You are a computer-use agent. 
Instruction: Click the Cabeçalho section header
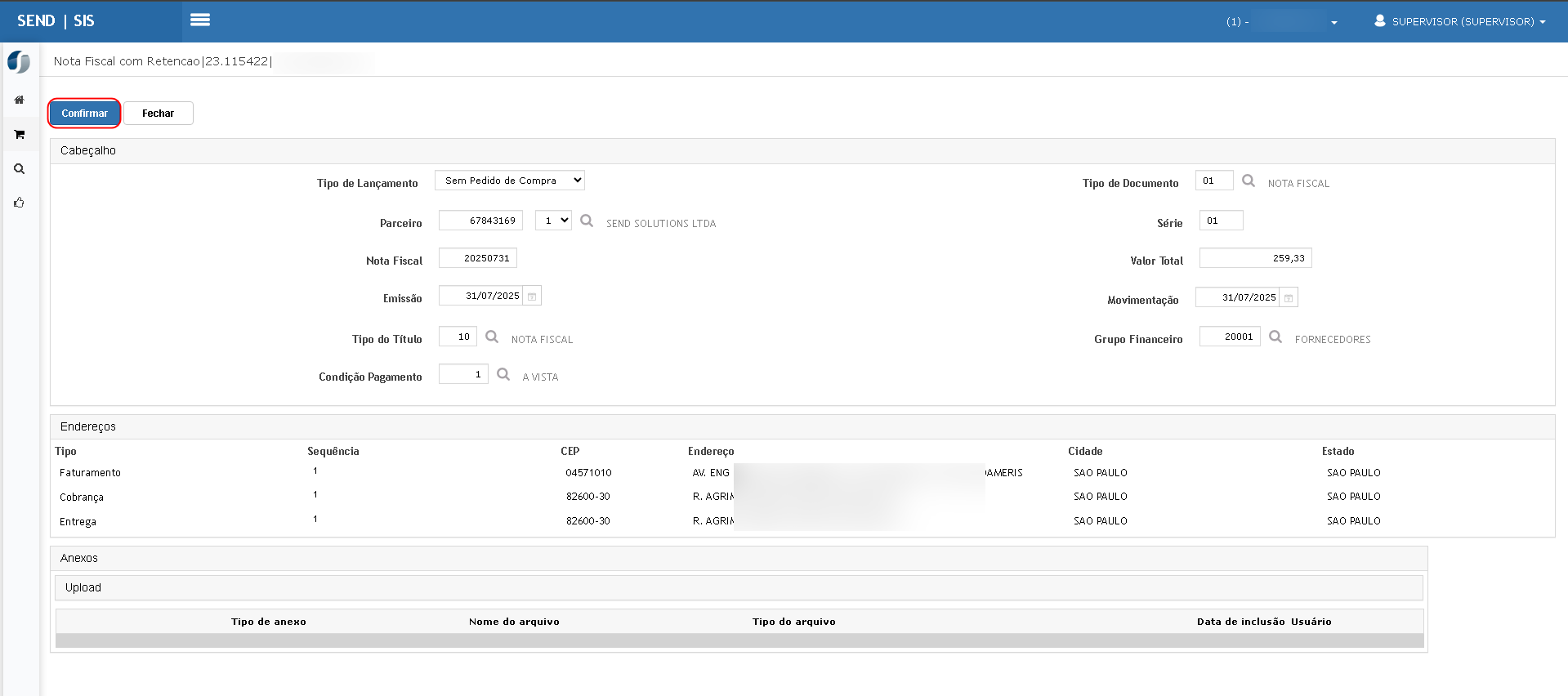click(x=802, y=151)
